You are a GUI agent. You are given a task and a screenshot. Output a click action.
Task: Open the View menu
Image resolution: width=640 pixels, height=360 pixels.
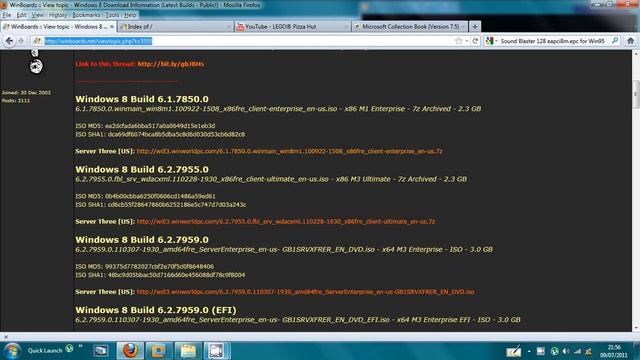click(x=38, y=15)
